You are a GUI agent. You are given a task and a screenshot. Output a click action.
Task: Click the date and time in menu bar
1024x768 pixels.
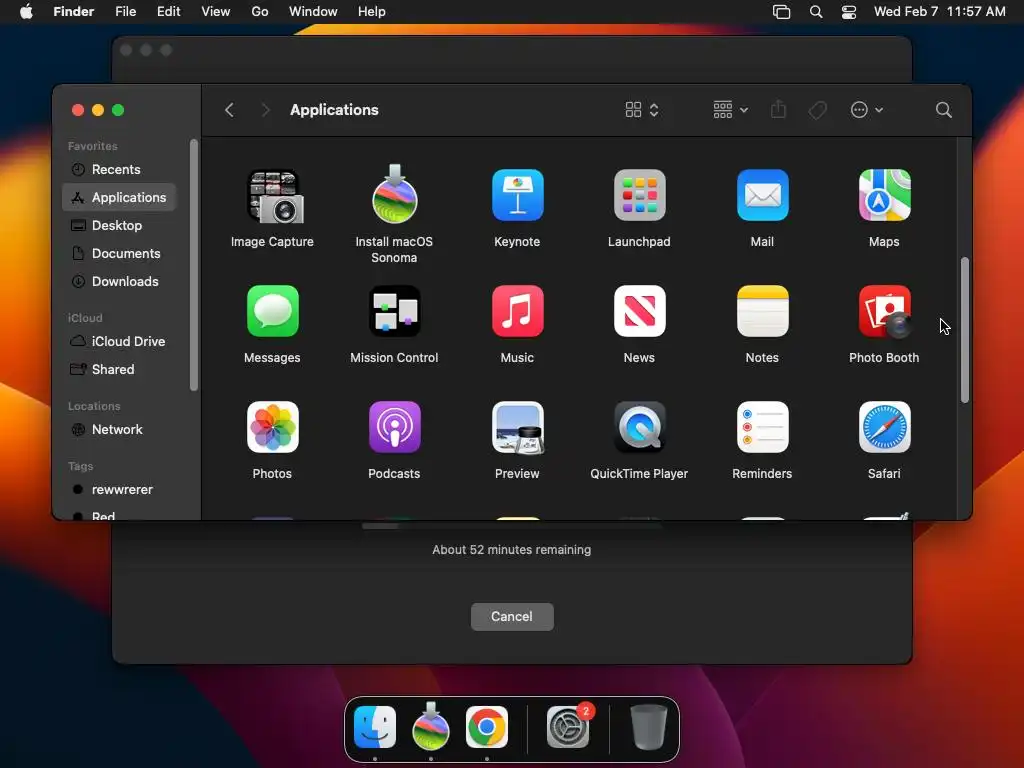click(x=940, y=11)
